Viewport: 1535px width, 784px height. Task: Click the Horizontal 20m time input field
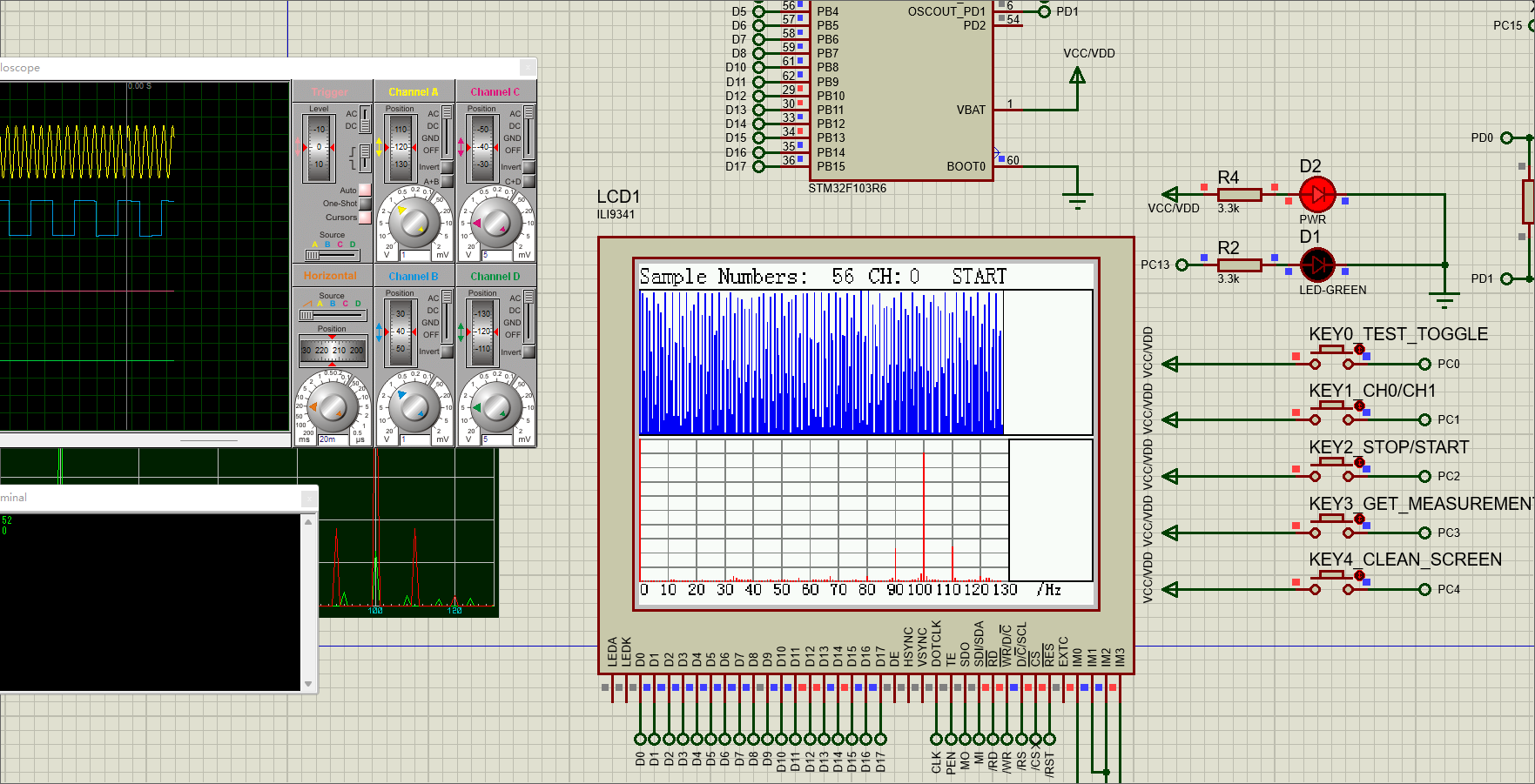click(333, 439)
